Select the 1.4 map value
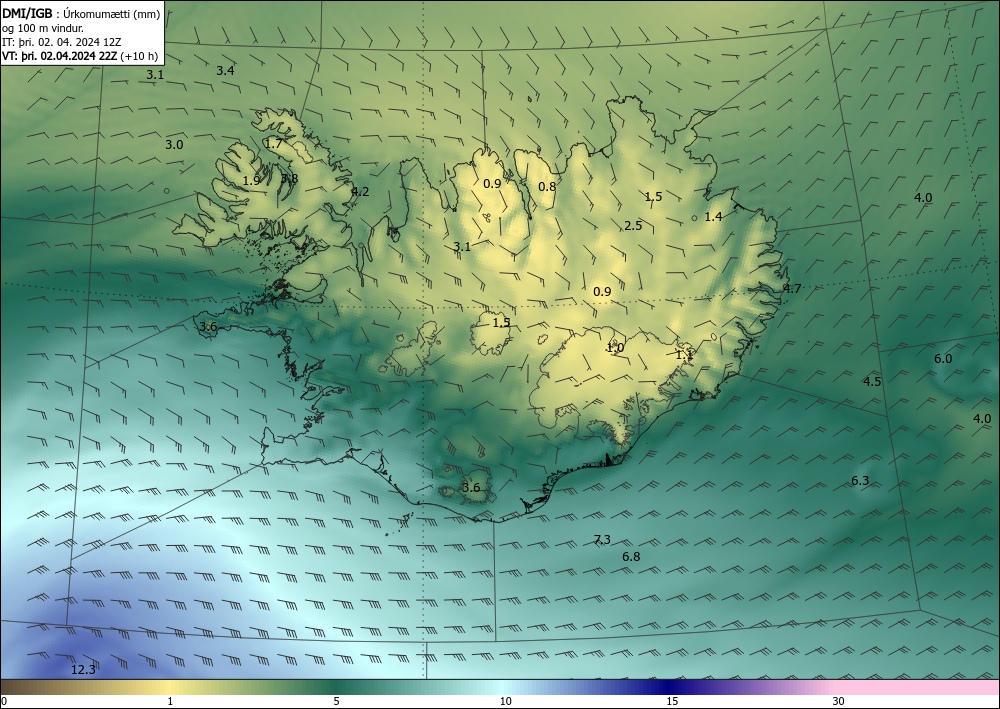Screen dimensions: 1000x709 pyautogui.click(x=713, y=217)
